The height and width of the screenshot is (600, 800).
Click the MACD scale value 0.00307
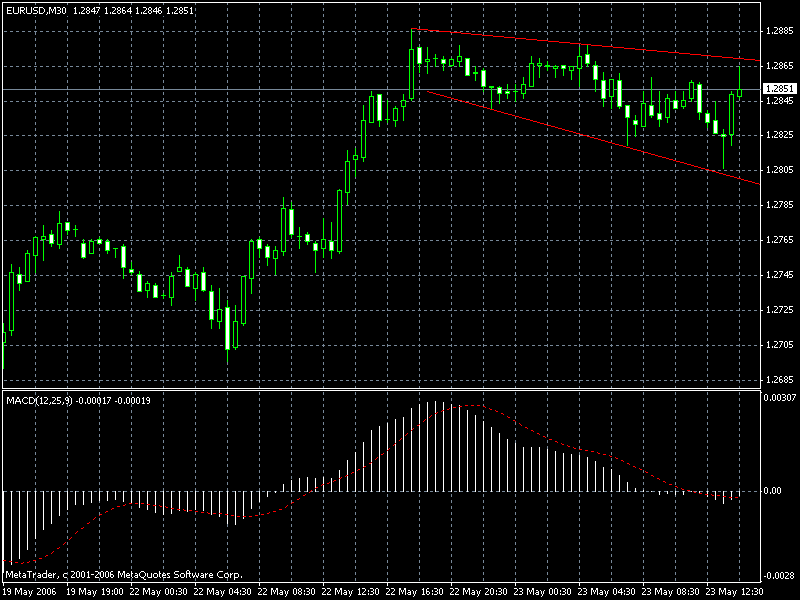tap(780, 397)
